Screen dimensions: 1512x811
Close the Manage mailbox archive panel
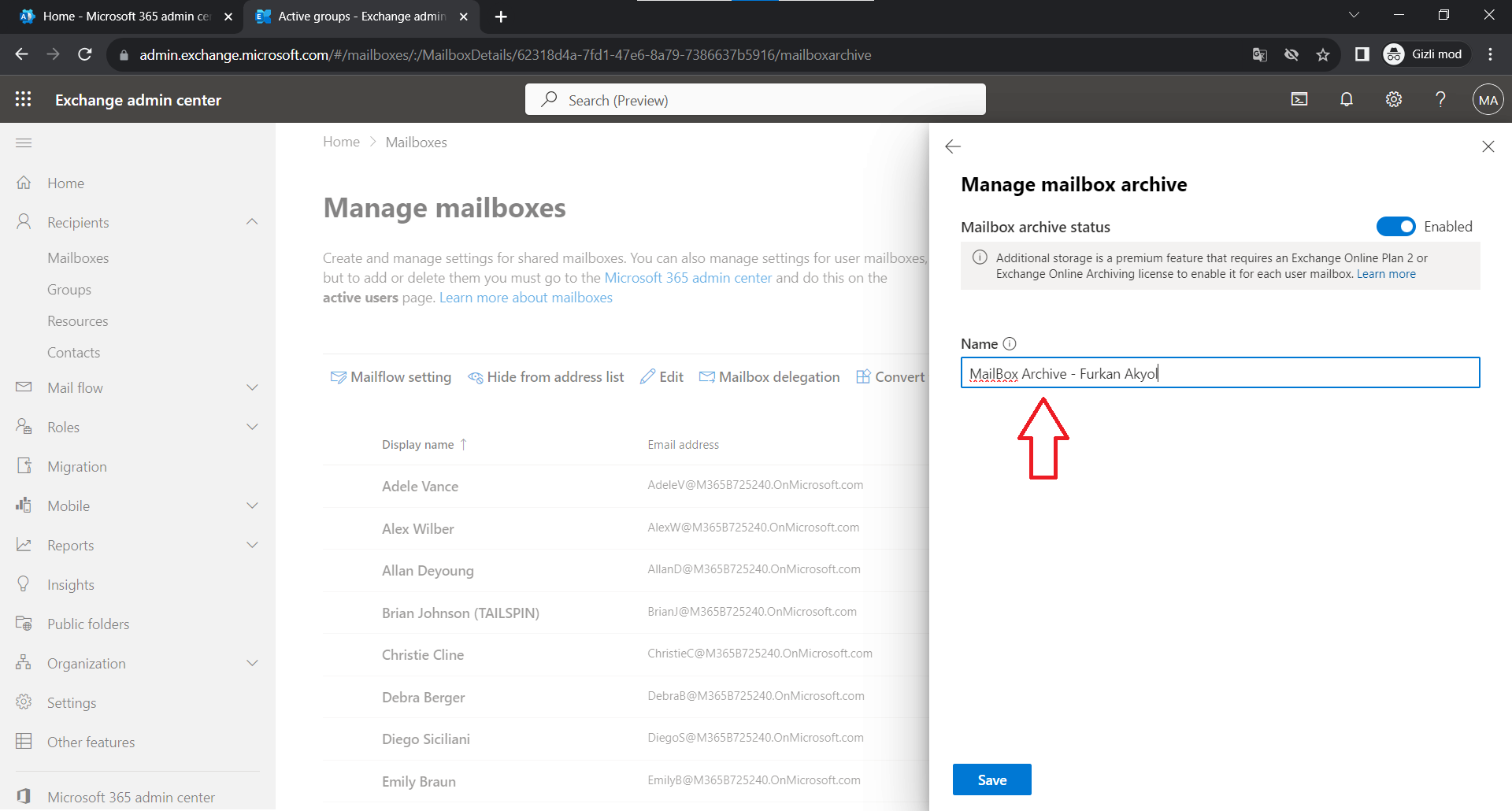pos(1488,146)
